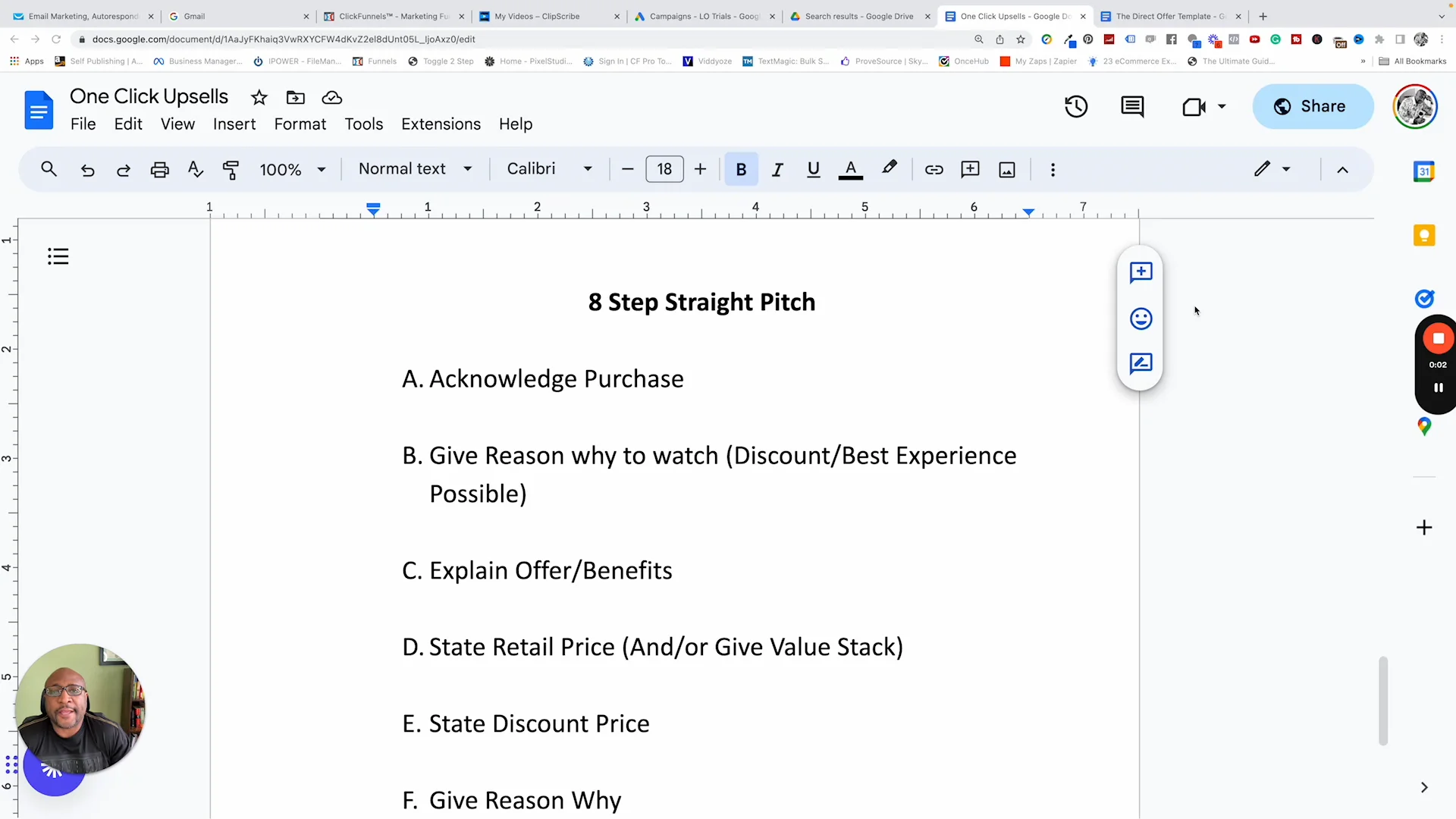Open the Format menu

(300, 124)
